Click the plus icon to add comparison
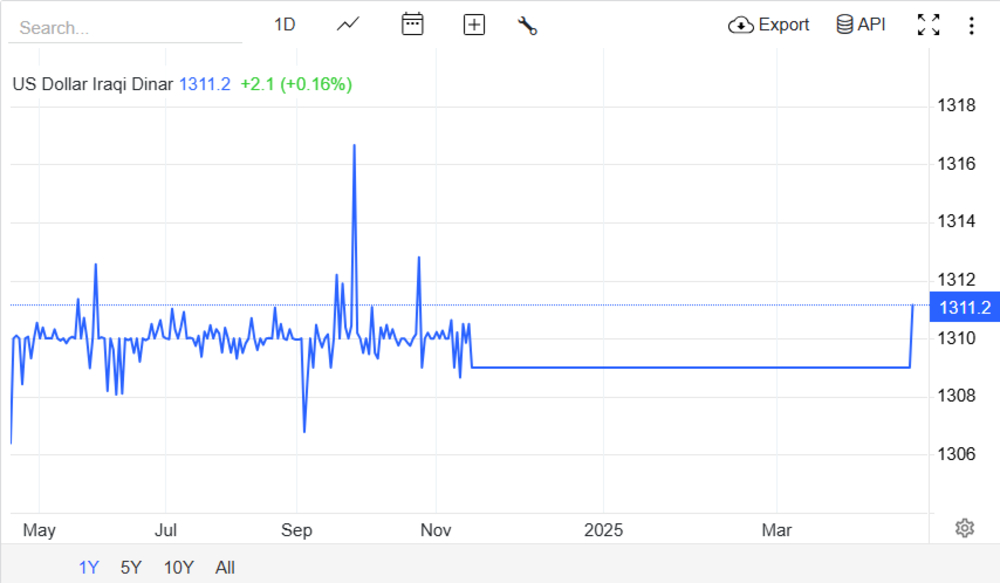 click(x=474, y=25)
